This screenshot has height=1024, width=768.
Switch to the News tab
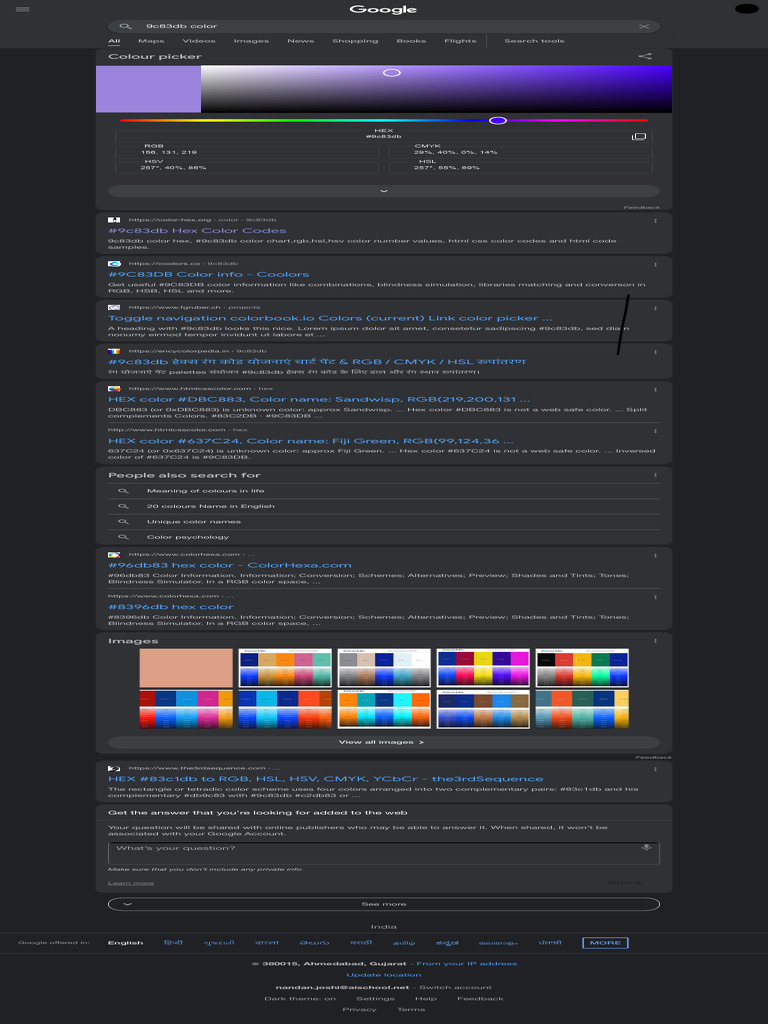click(300, 41)
